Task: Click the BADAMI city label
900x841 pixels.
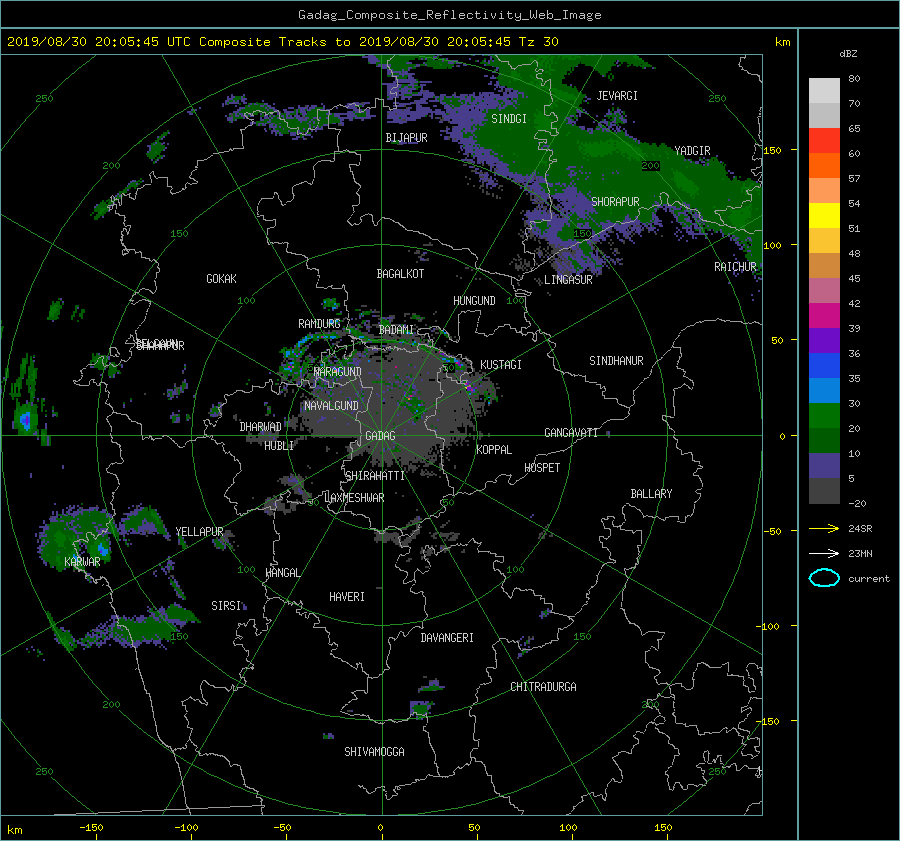Action: (x=396, y=330)
